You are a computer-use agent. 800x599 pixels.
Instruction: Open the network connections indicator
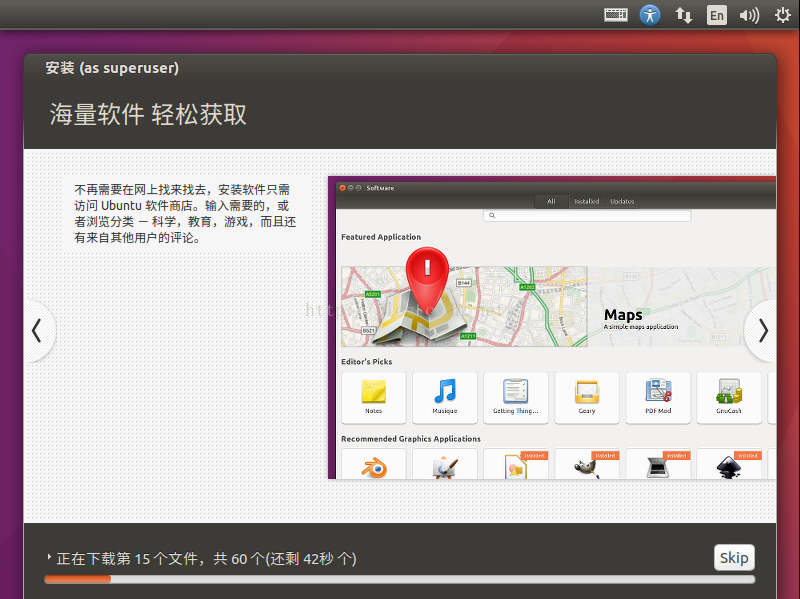click(x=684, y=15)
